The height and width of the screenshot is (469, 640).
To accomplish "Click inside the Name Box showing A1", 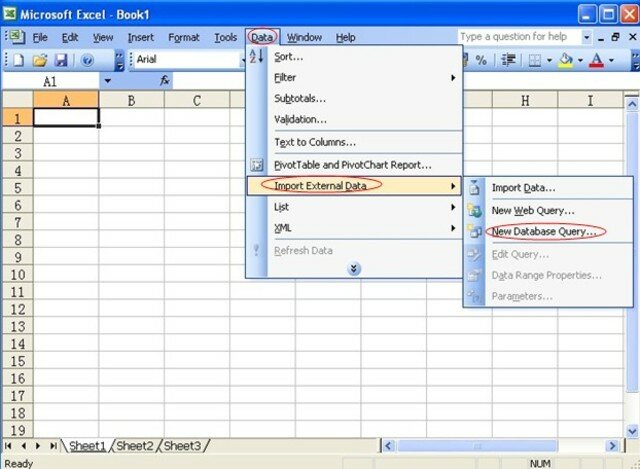I will [50, 81].
